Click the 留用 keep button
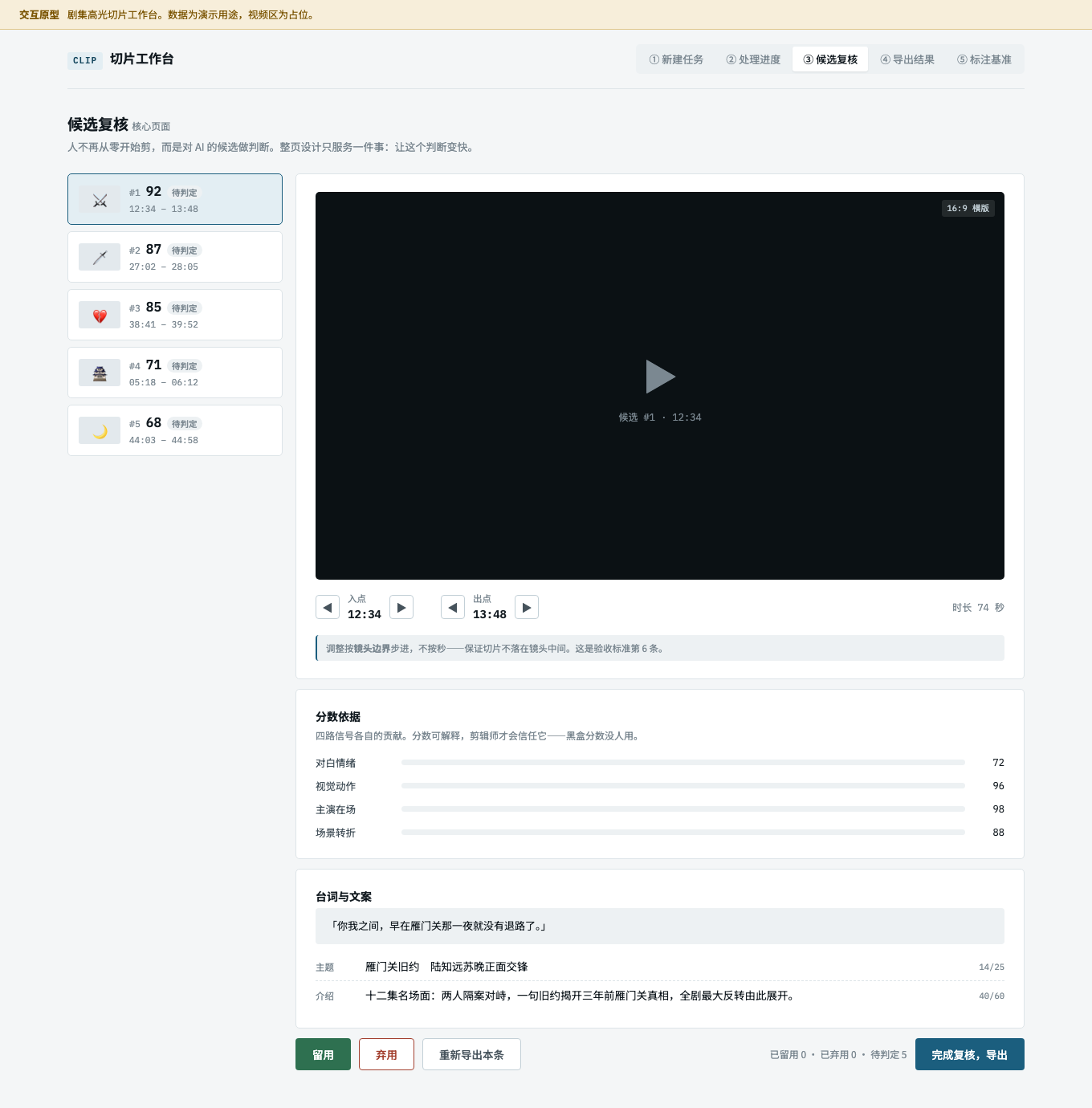This screenshot has width=1092, height=1108. click(324, 1054)
